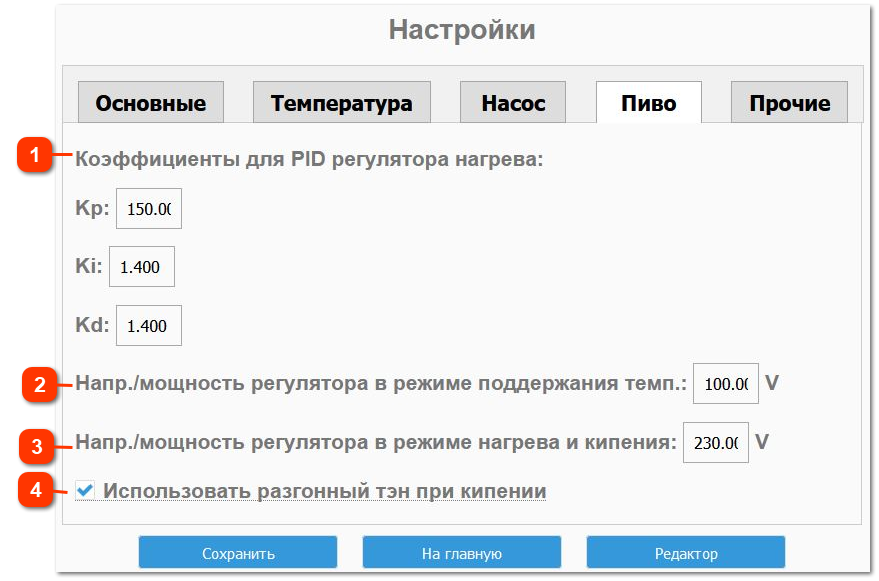The image size is (879, 581).
Task: Click the Kp coefficient input field
Action: point(149,209)
